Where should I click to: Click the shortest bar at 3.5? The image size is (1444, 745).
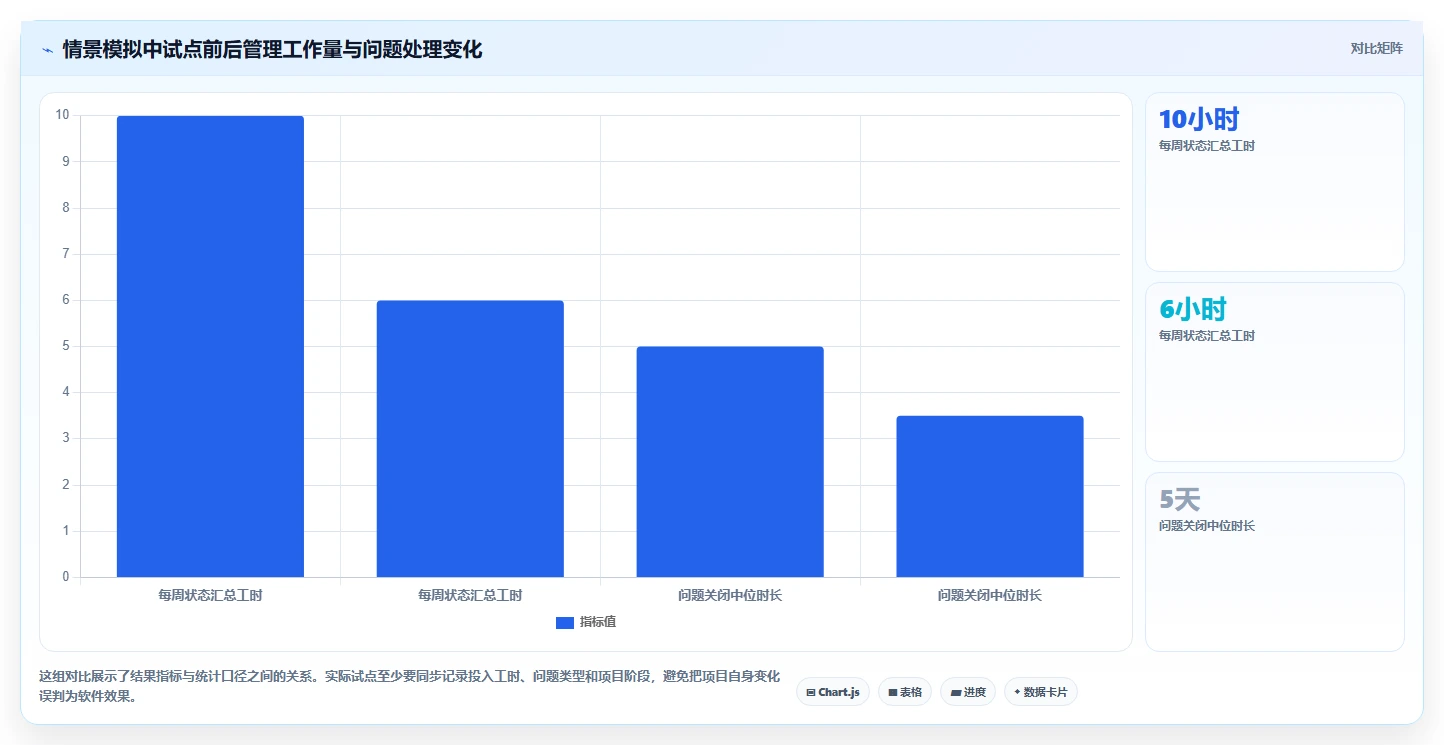click(x=990, y=496)
